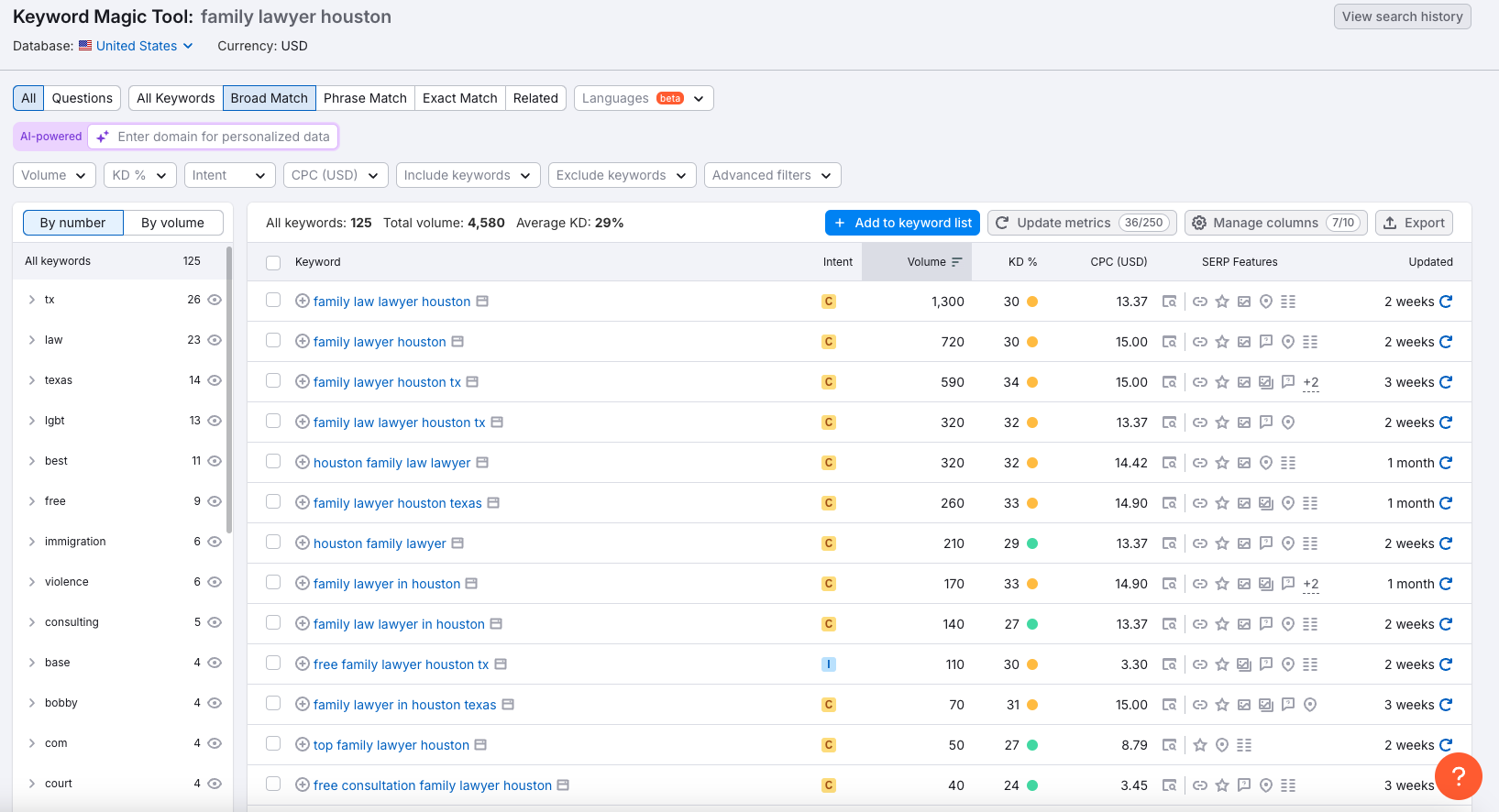
Task: Sort table by KD % column header
Action: coord(1022,262)
